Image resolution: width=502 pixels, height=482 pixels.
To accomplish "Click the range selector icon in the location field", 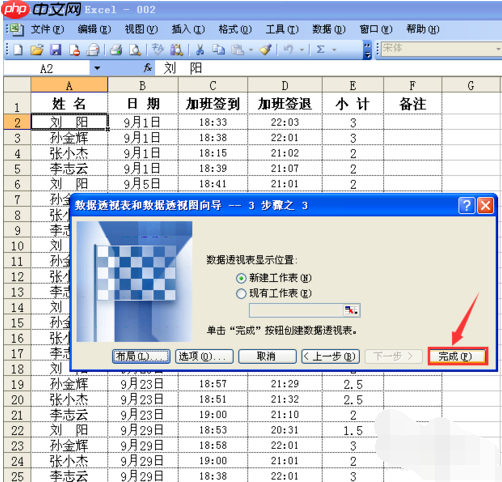I will tap(351, 311).
